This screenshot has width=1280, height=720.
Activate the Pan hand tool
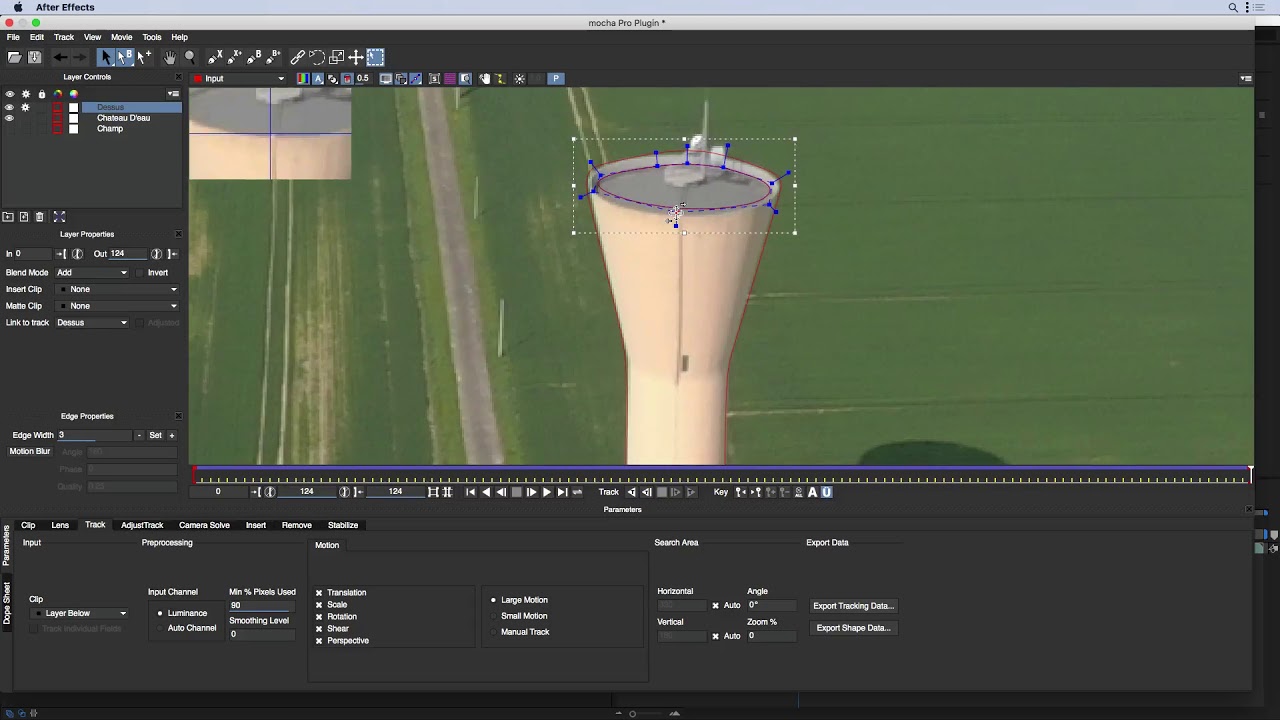(170, 58)
